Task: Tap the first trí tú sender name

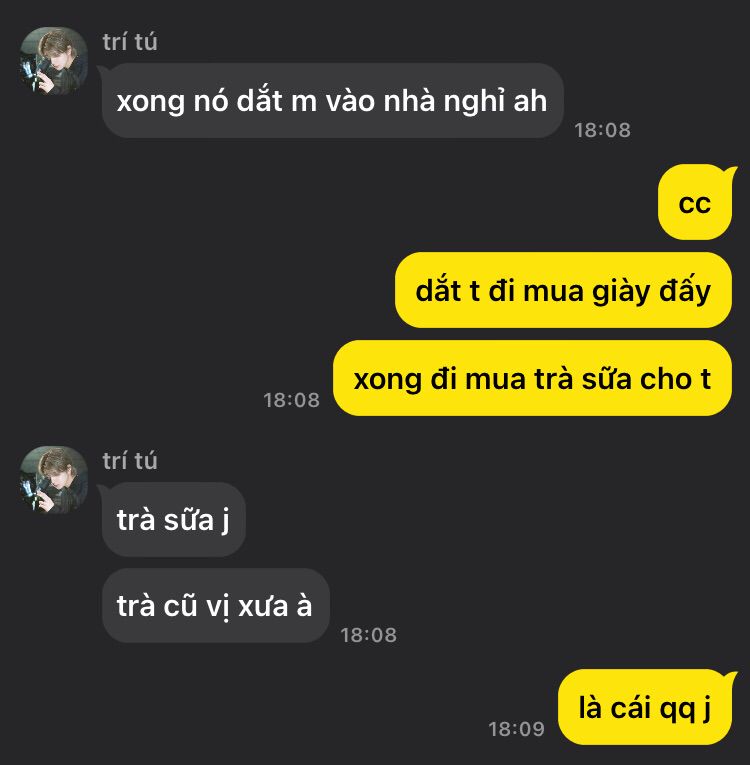Action: coord(130,42)
